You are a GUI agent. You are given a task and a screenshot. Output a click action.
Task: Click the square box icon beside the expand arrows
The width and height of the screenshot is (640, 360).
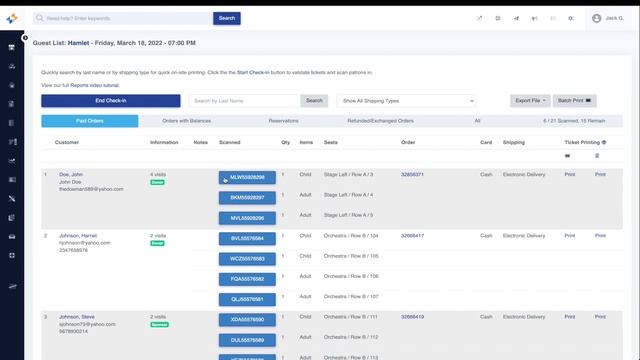pyautogui.click(x=498, y=18)
